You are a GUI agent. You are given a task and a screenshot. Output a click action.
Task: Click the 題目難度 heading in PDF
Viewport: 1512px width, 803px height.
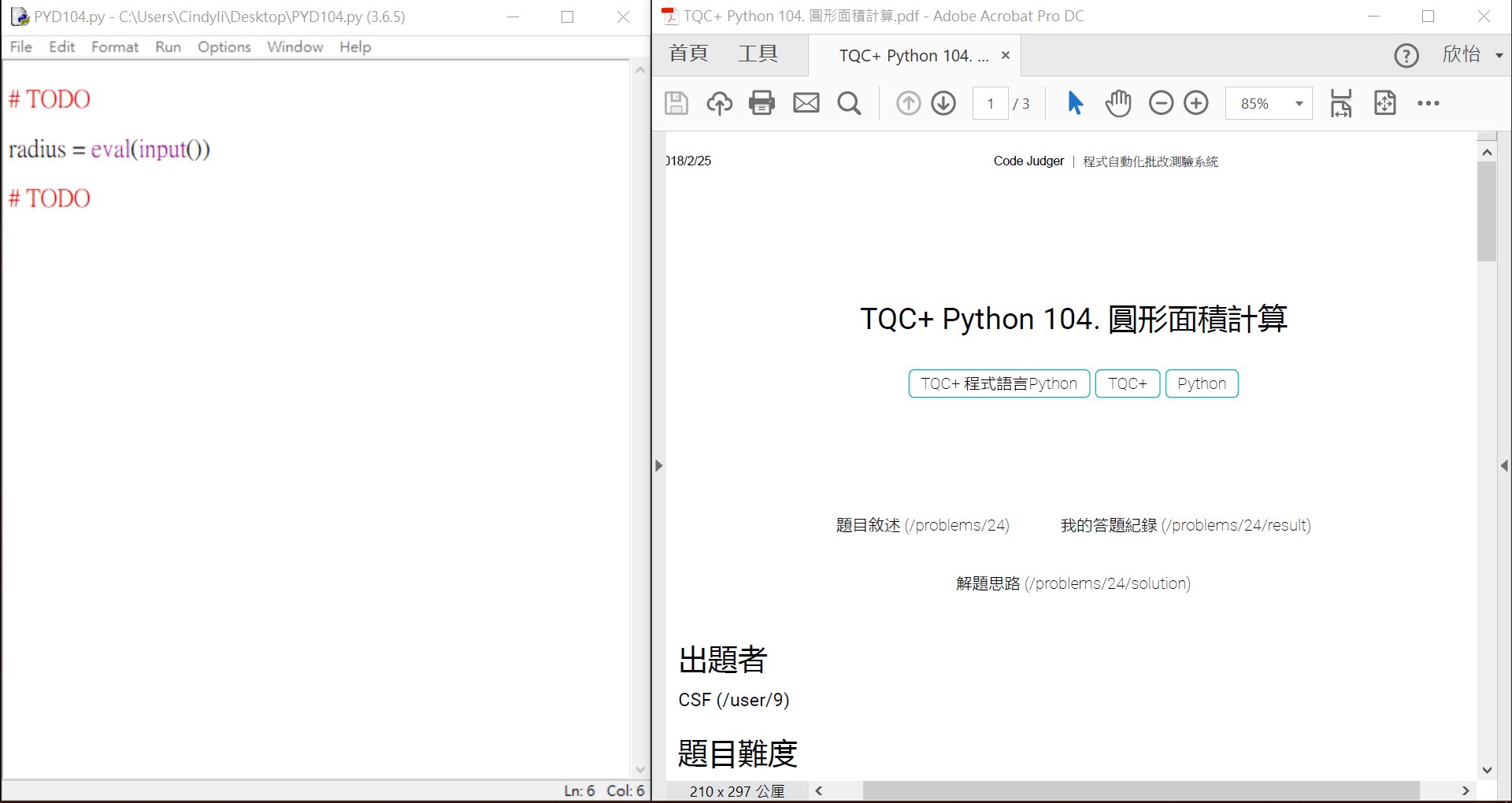(738, 753)
